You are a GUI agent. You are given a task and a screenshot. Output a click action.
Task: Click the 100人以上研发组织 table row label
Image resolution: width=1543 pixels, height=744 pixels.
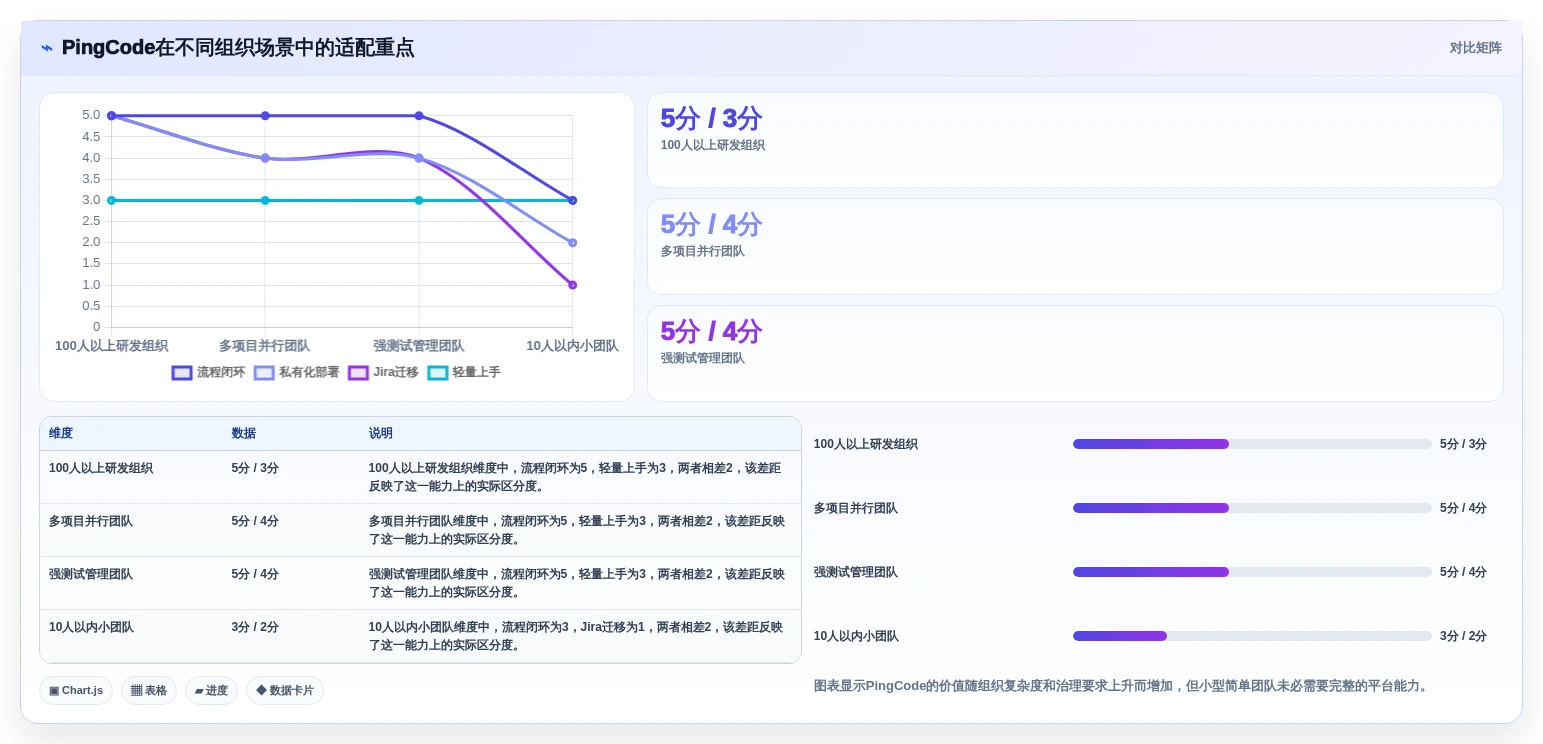click(101, 468)
